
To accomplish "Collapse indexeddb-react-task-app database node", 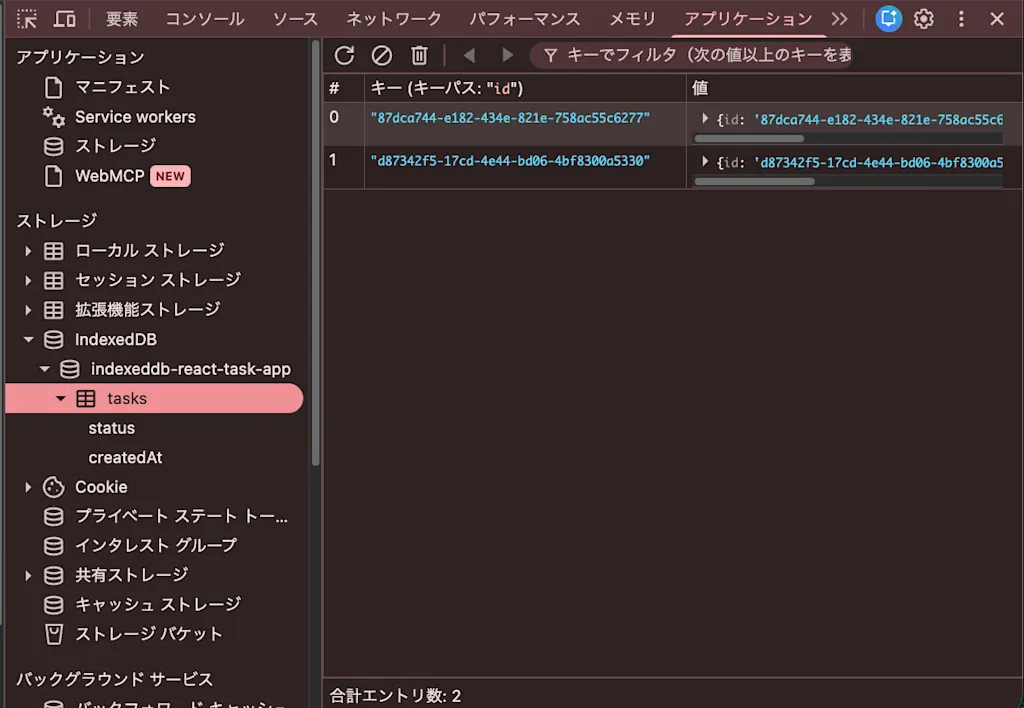I will [x=44, y=369].
